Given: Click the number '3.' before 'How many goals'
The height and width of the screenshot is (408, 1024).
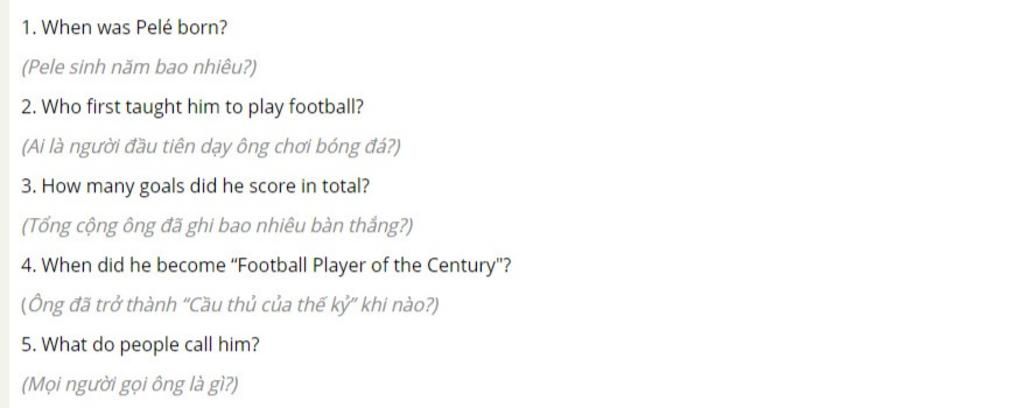Looking at the screenshot, I should point(29,187).
